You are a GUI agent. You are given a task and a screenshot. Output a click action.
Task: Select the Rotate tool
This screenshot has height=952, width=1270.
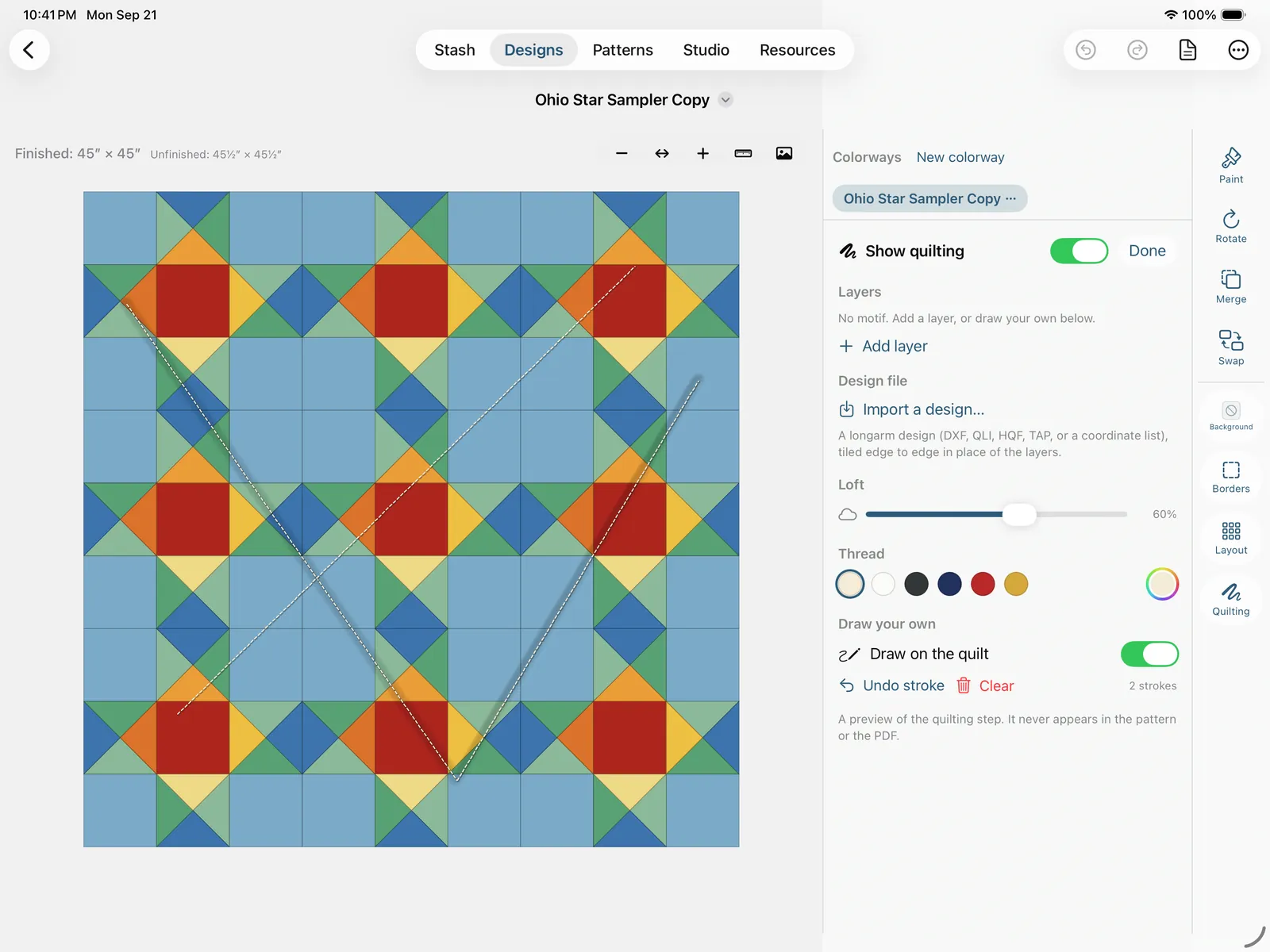tap(1231, 226)
